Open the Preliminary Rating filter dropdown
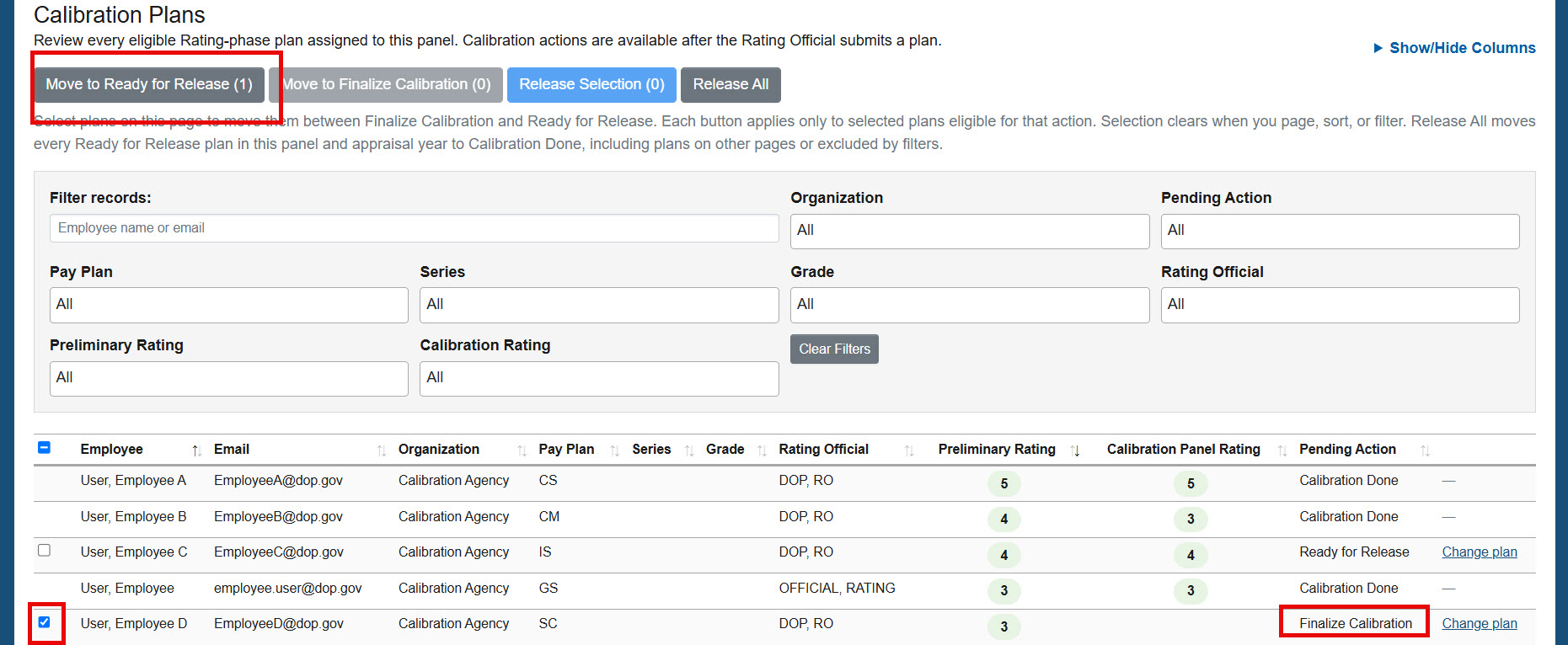The width and height of the screenshot is (1568, 645). click(228, 378)
